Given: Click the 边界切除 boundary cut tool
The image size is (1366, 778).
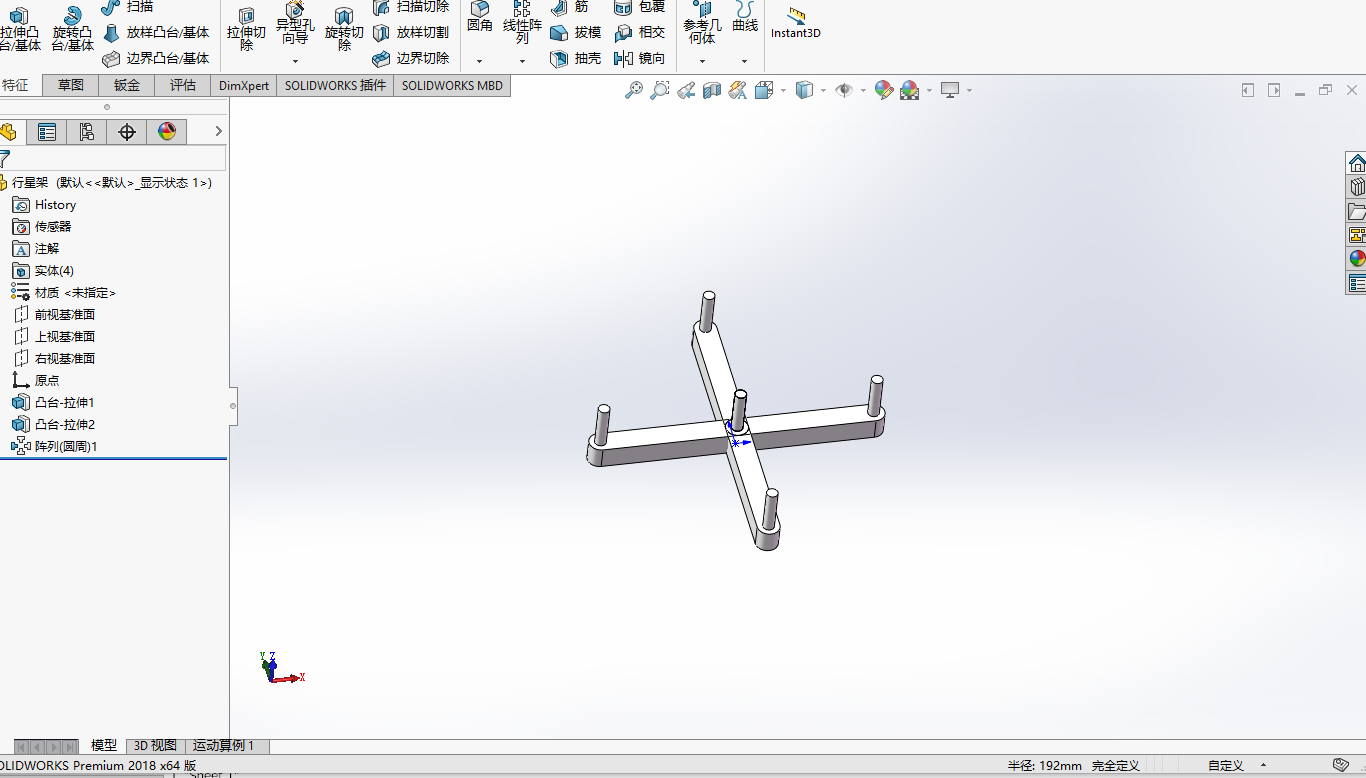Looking at the screenshot, I should (x=410, y=59).
